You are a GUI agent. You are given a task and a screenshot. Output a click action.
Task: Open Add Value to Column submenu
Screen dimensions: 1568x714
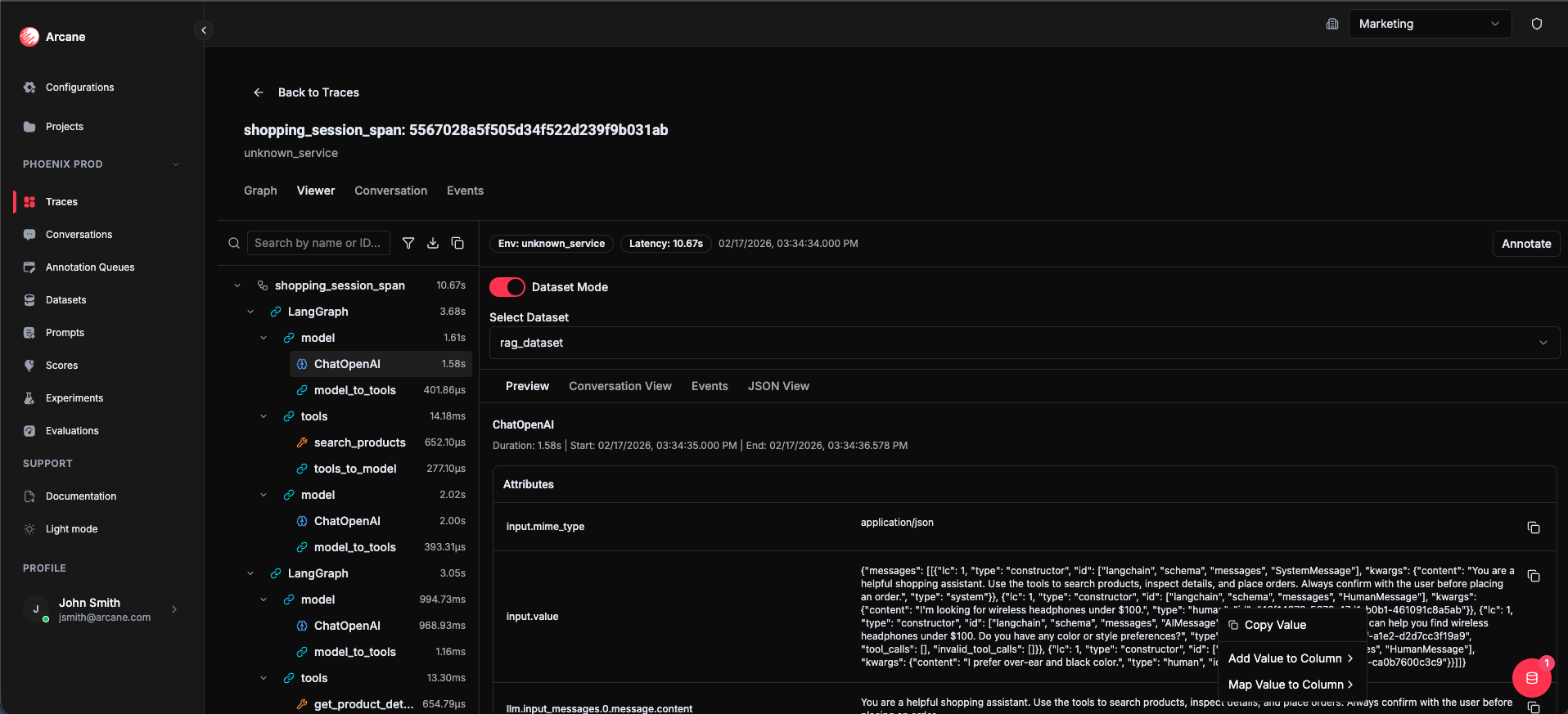(x=1292, y=658)
